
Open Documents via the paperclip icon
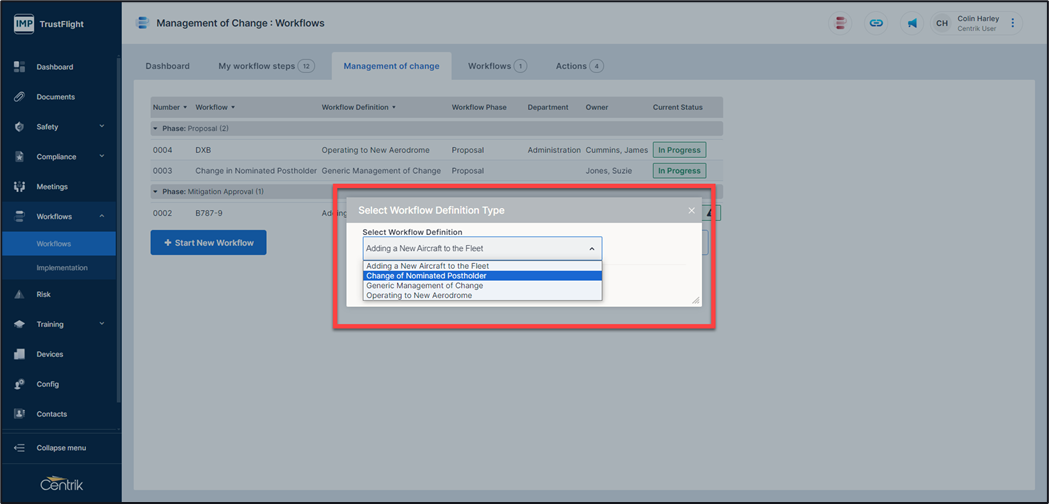(19, 97)
